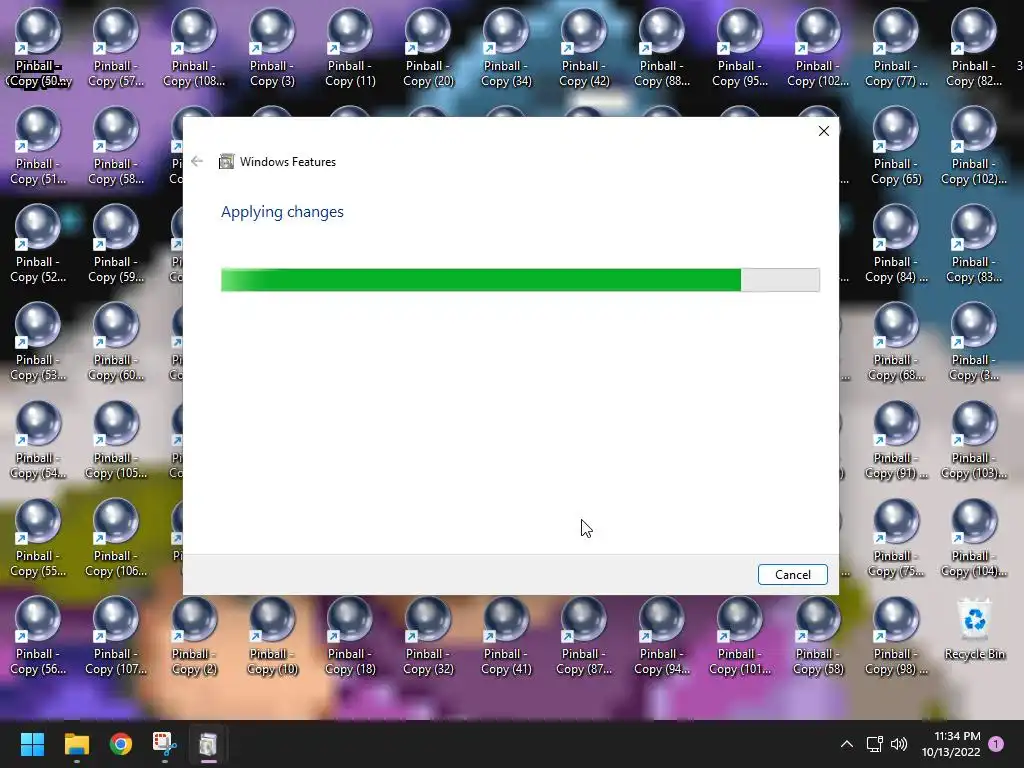Viewport: 1024px width, 768px height.
Task: Select Pinball - Copy (34) shortcut
Action: [506, 49]
